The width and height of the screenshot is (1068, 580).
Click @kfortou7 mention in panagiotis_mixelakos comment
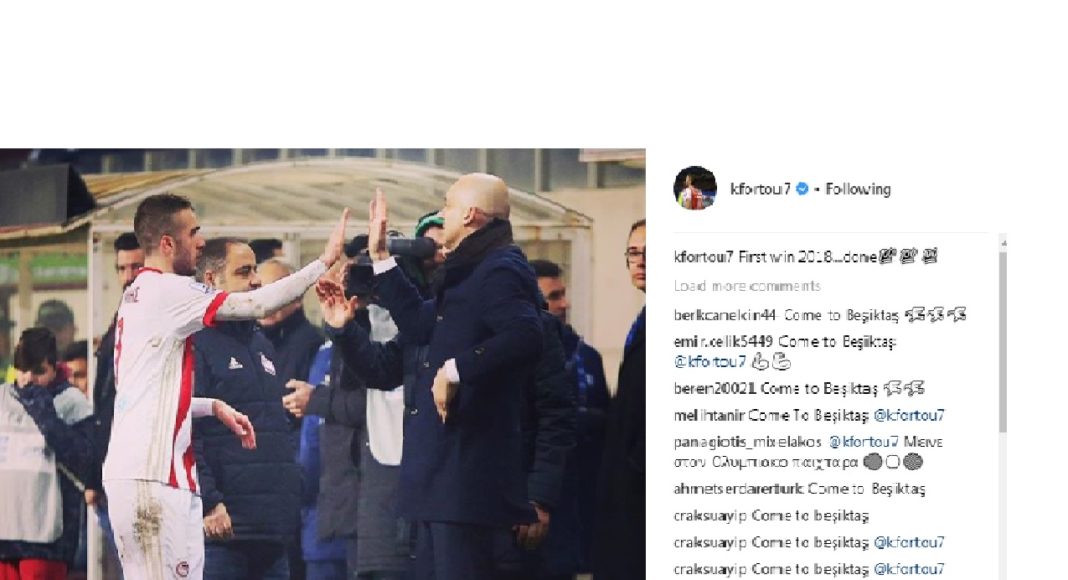tap(863, 442)
